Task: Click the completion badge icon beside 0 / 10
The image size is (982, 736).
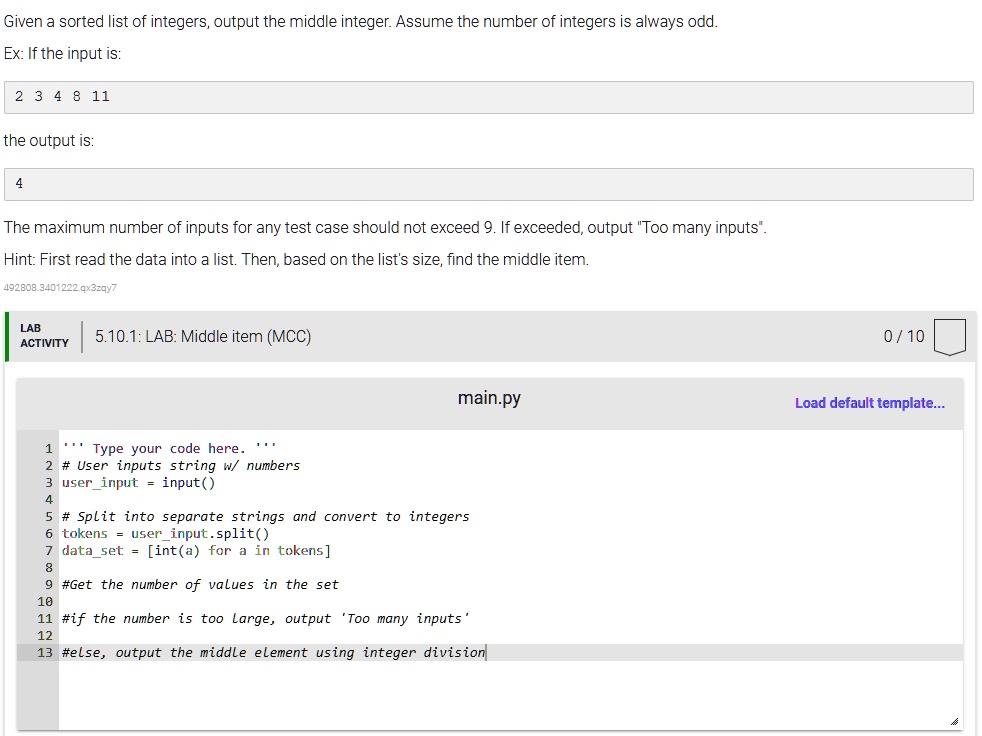Action: [949, 337]
